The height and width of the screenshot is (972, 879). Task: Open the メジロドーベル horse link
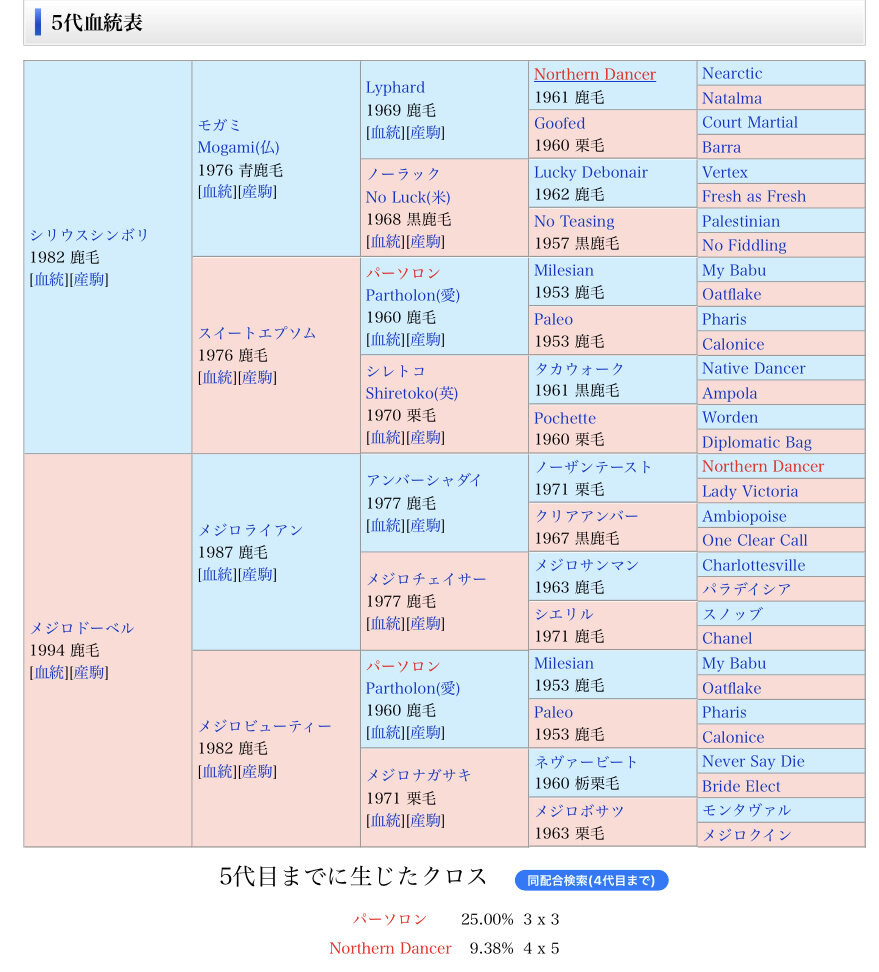[81, 628]
